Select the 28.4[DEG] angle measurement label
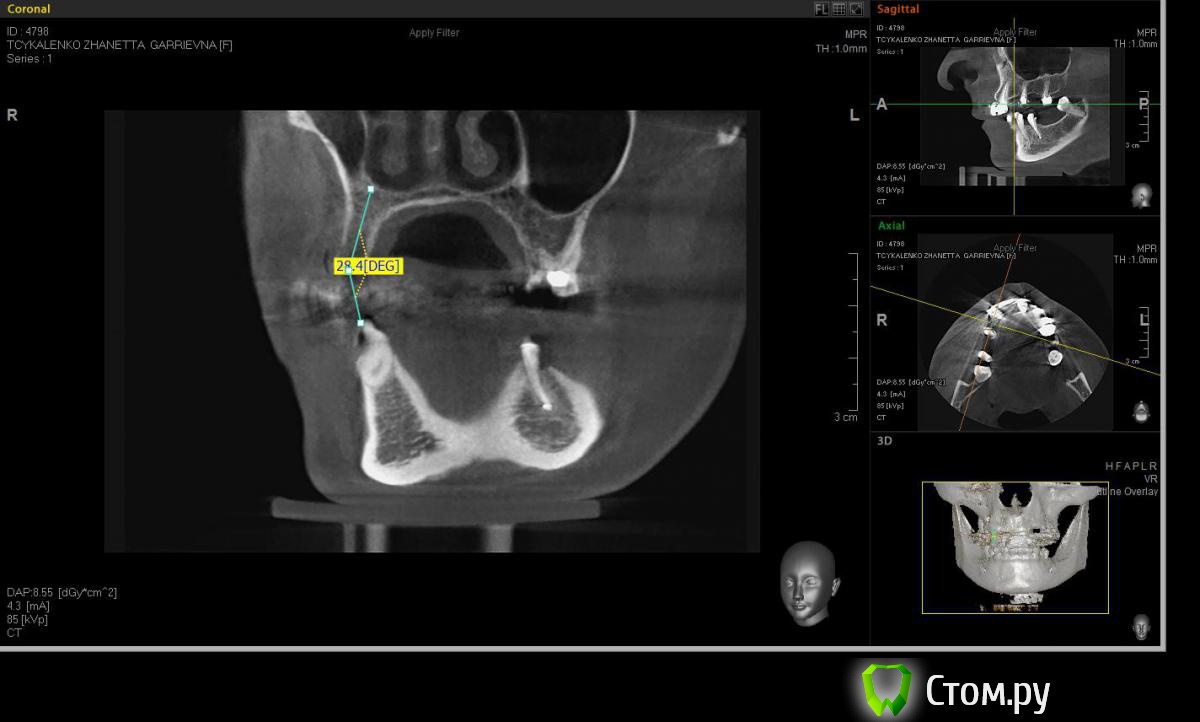 pos(368,266)
